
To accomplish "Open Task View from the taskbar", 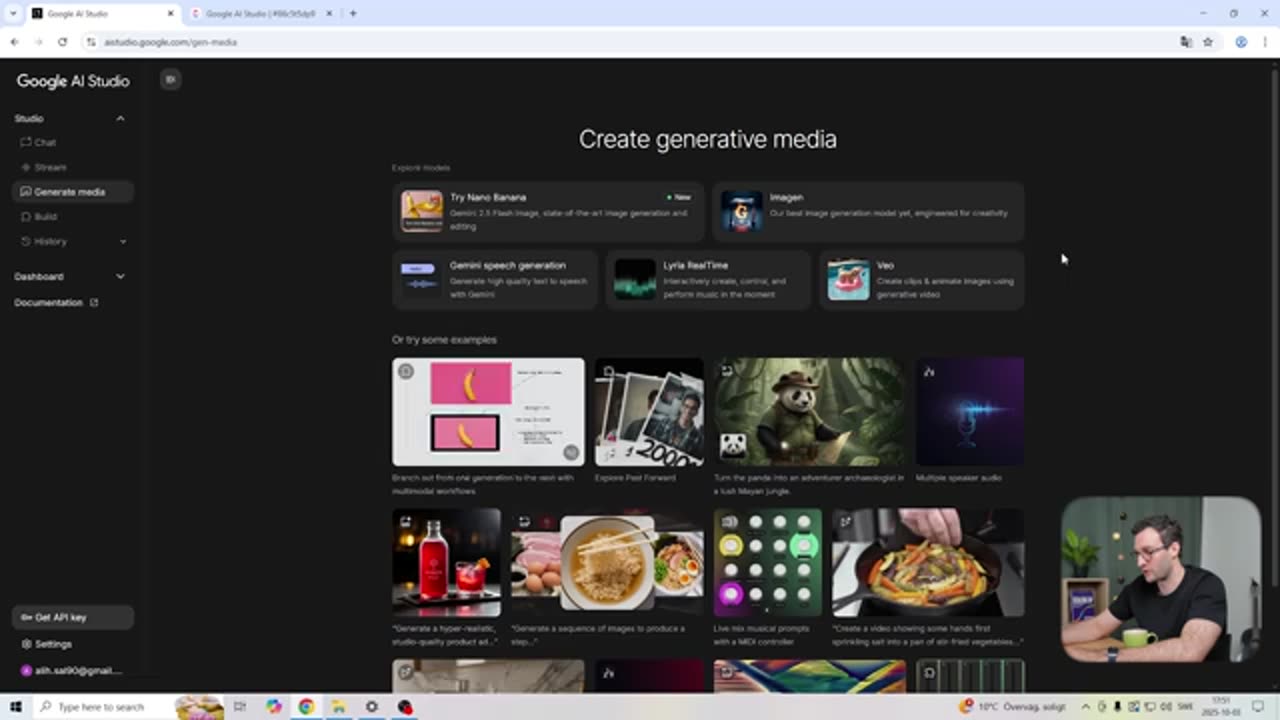I will pos(240,707).
